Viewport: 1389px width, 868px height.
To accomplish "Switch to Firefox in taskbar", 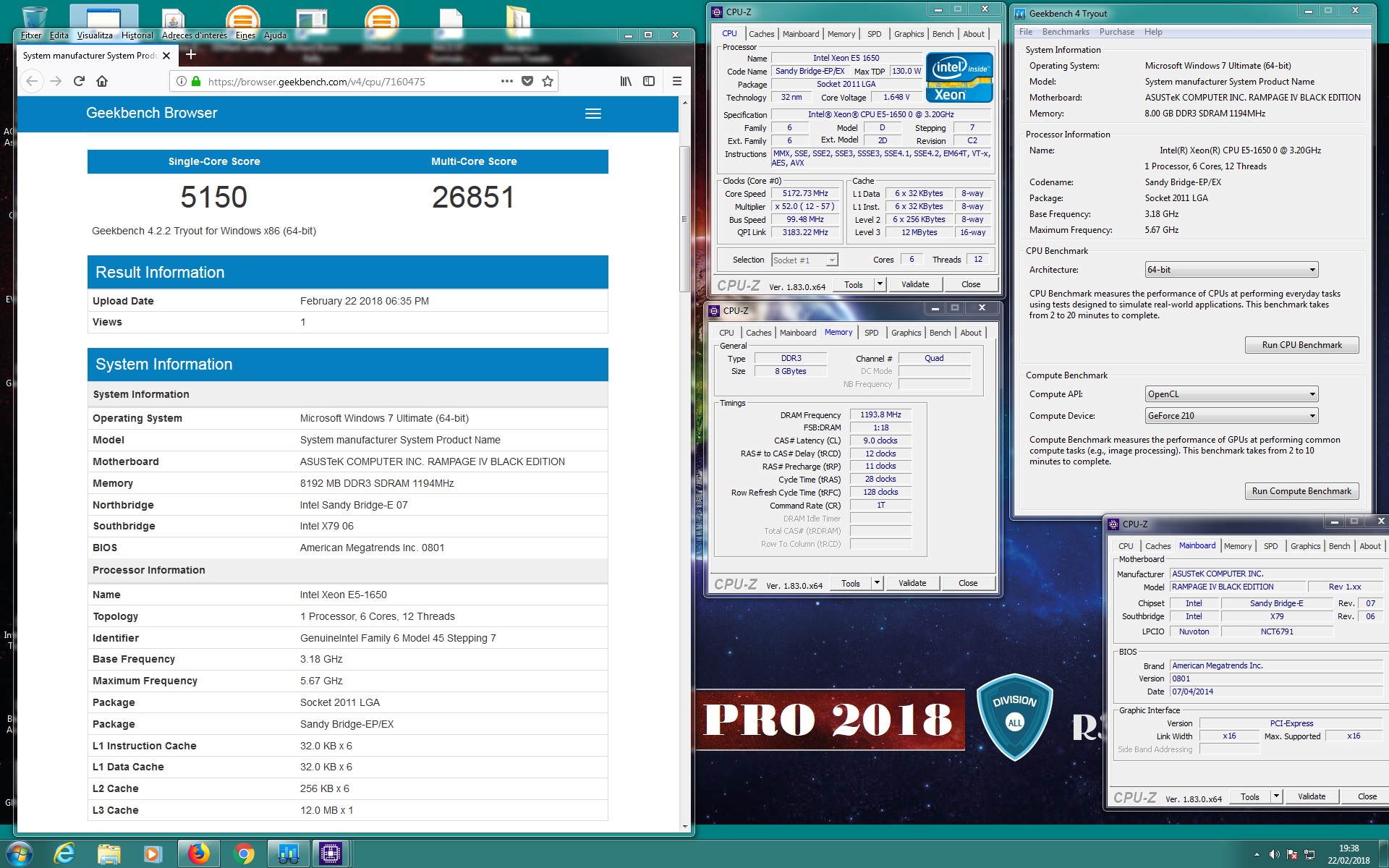I will pyautogui.click(x=198, y=854).
